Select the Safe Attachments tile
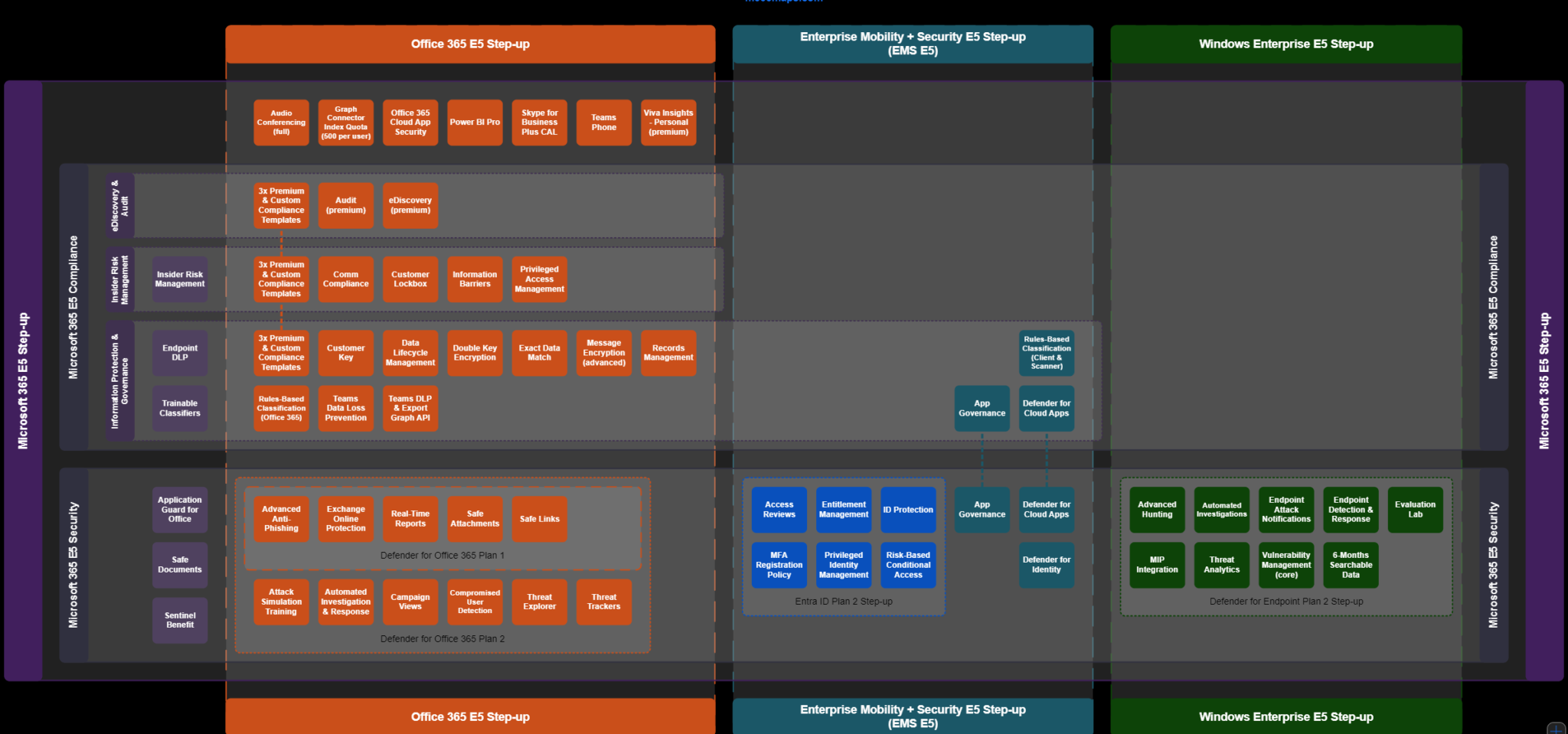 pos(475,519)
